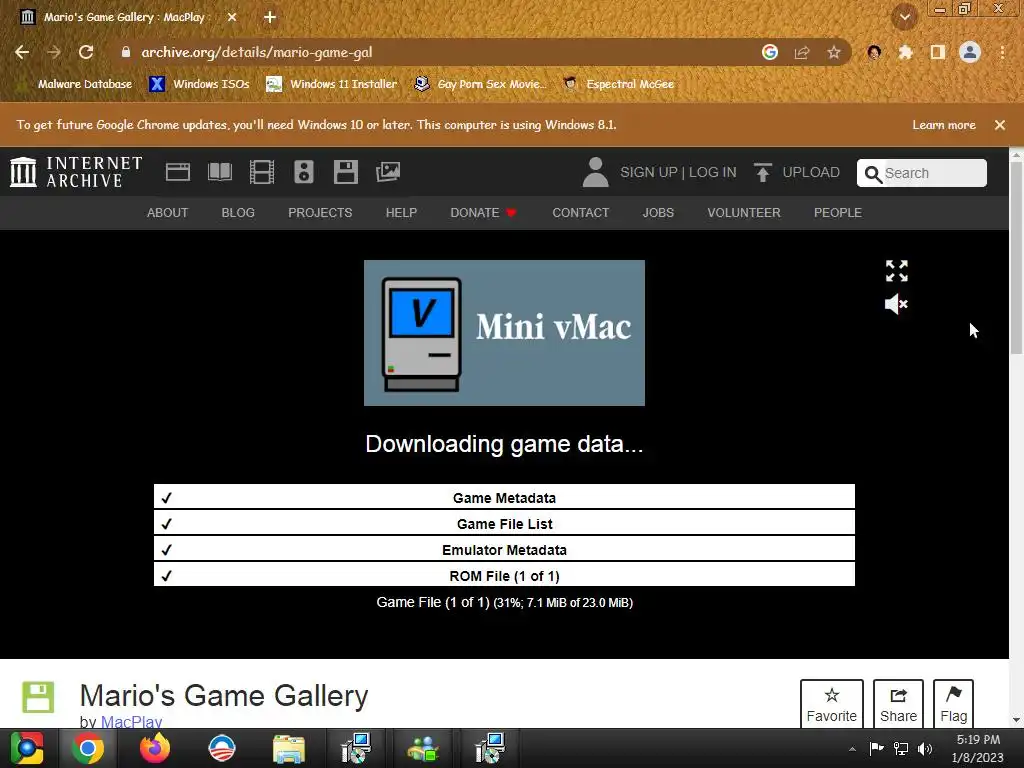
Task: Open the Chrome profile avatar
Action: click(x=970, y=52)
